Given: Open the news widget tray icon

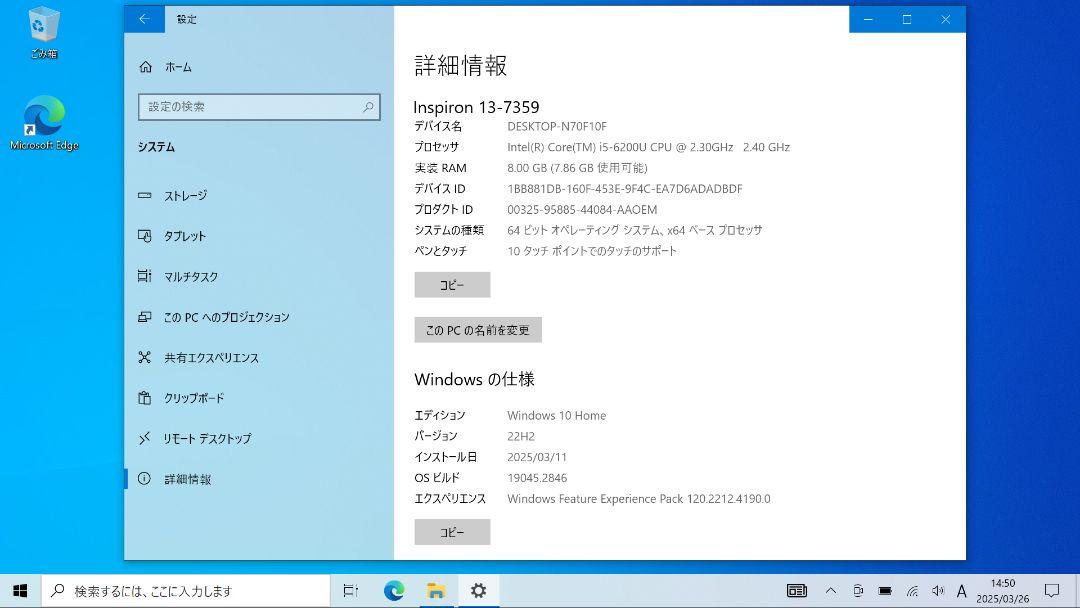Looking at the screenshot, I should pos(797,591).
